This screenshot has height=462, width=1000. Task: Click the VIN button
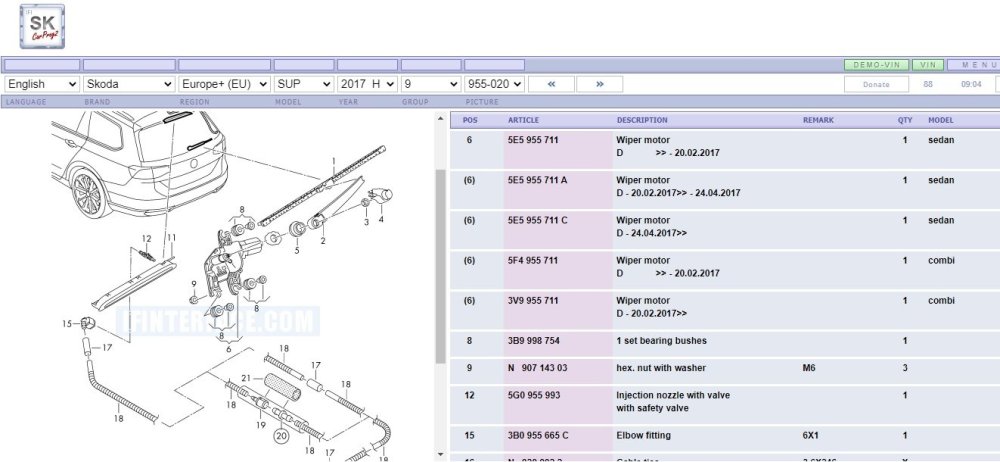pos(928,65)
